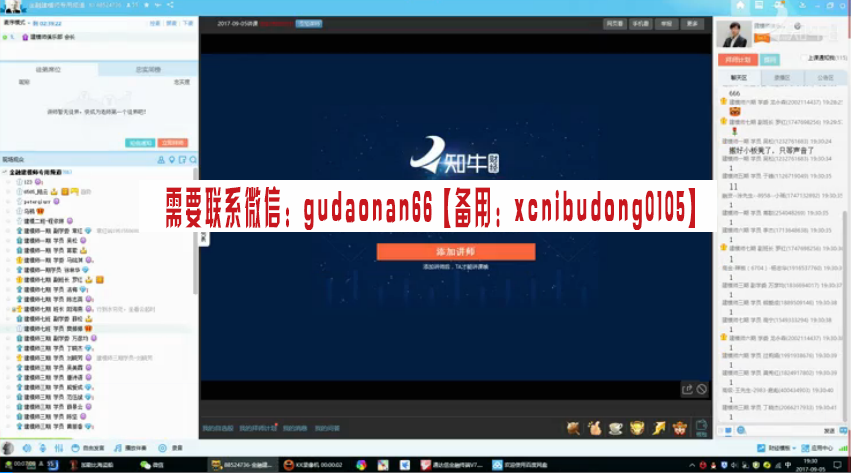Send the tiger face gift icon
851x473 pixels.
coord(679,429)
